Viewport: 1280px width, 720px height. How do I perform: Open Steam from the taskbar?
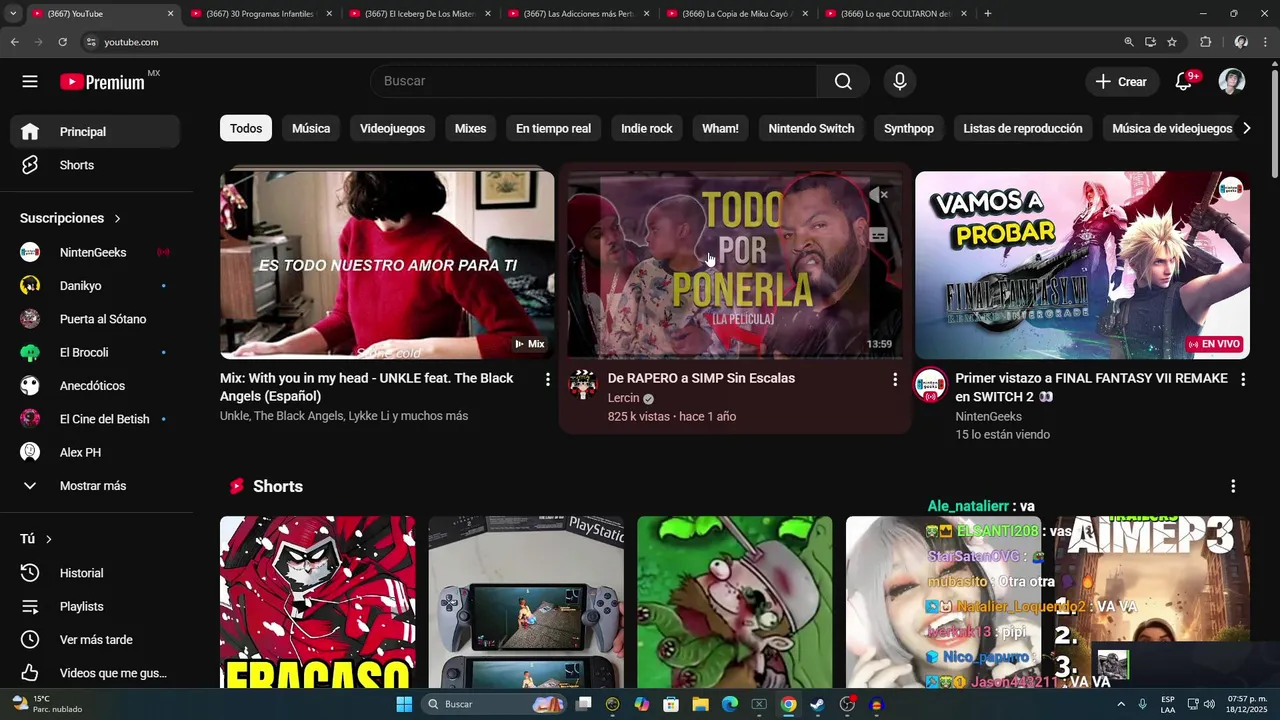818,704
